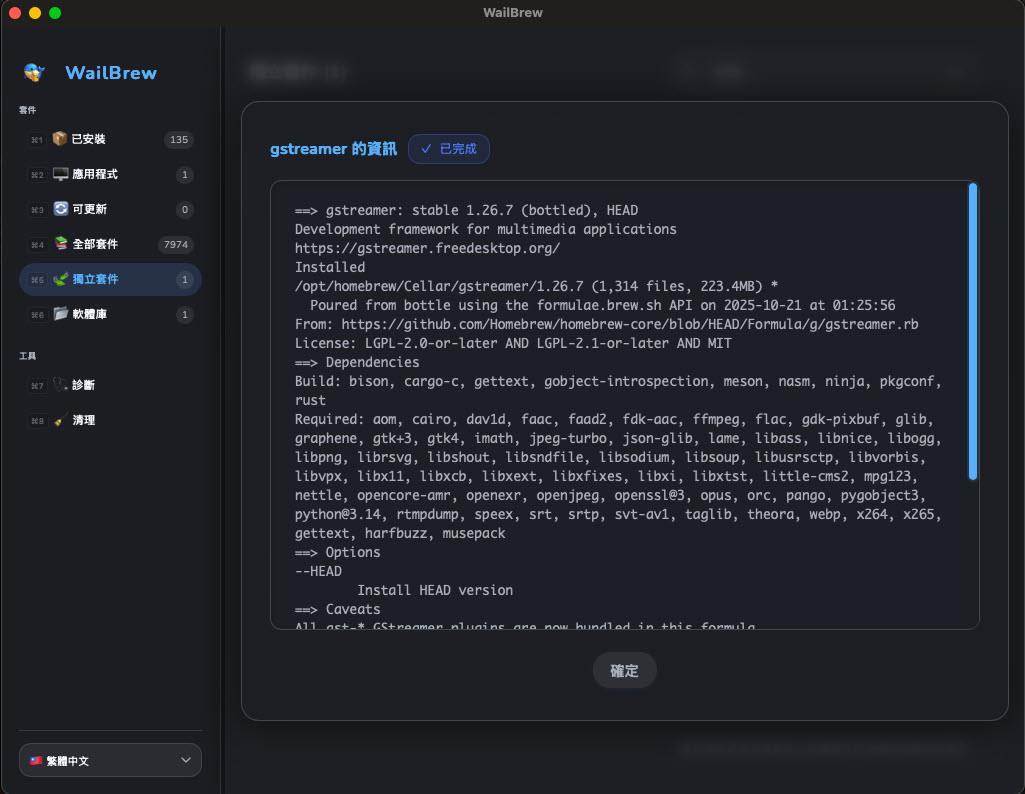Click the 135 count badge
Viewport: 1025px width, 794px height.
pos(179,140)
